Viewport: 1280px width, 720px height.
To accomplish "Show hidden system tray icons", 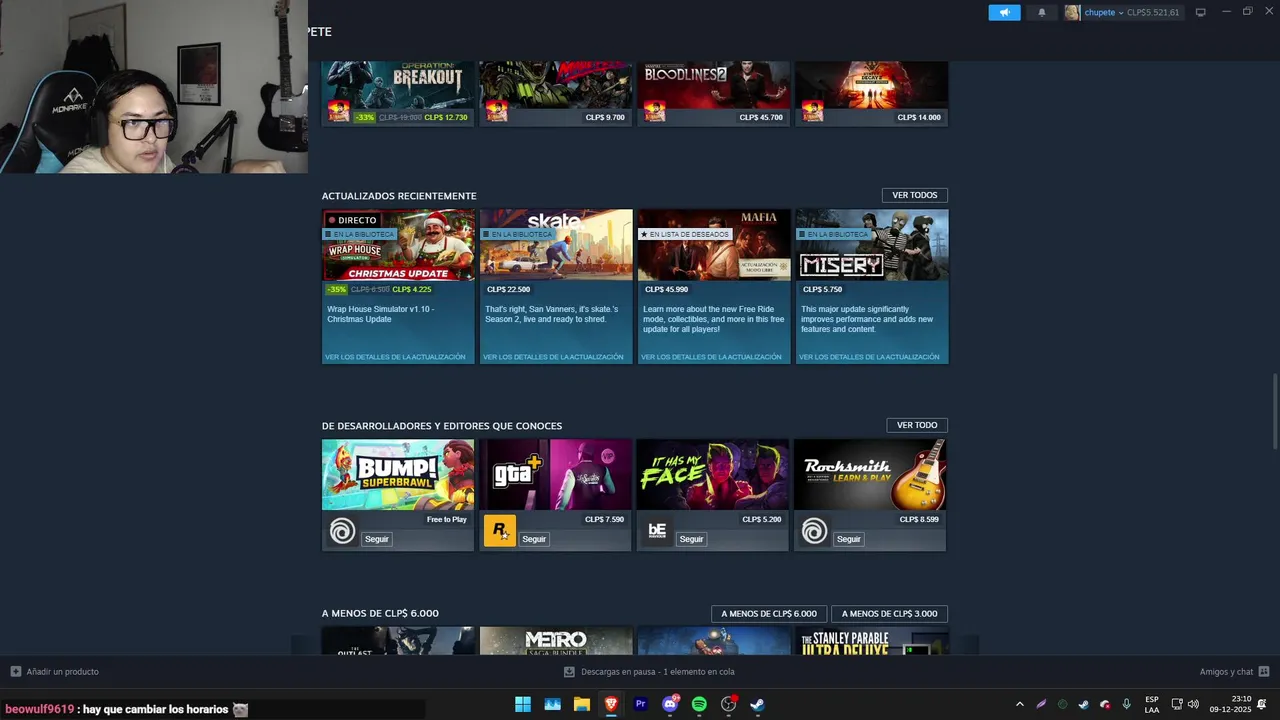I will pos(1019,704).
